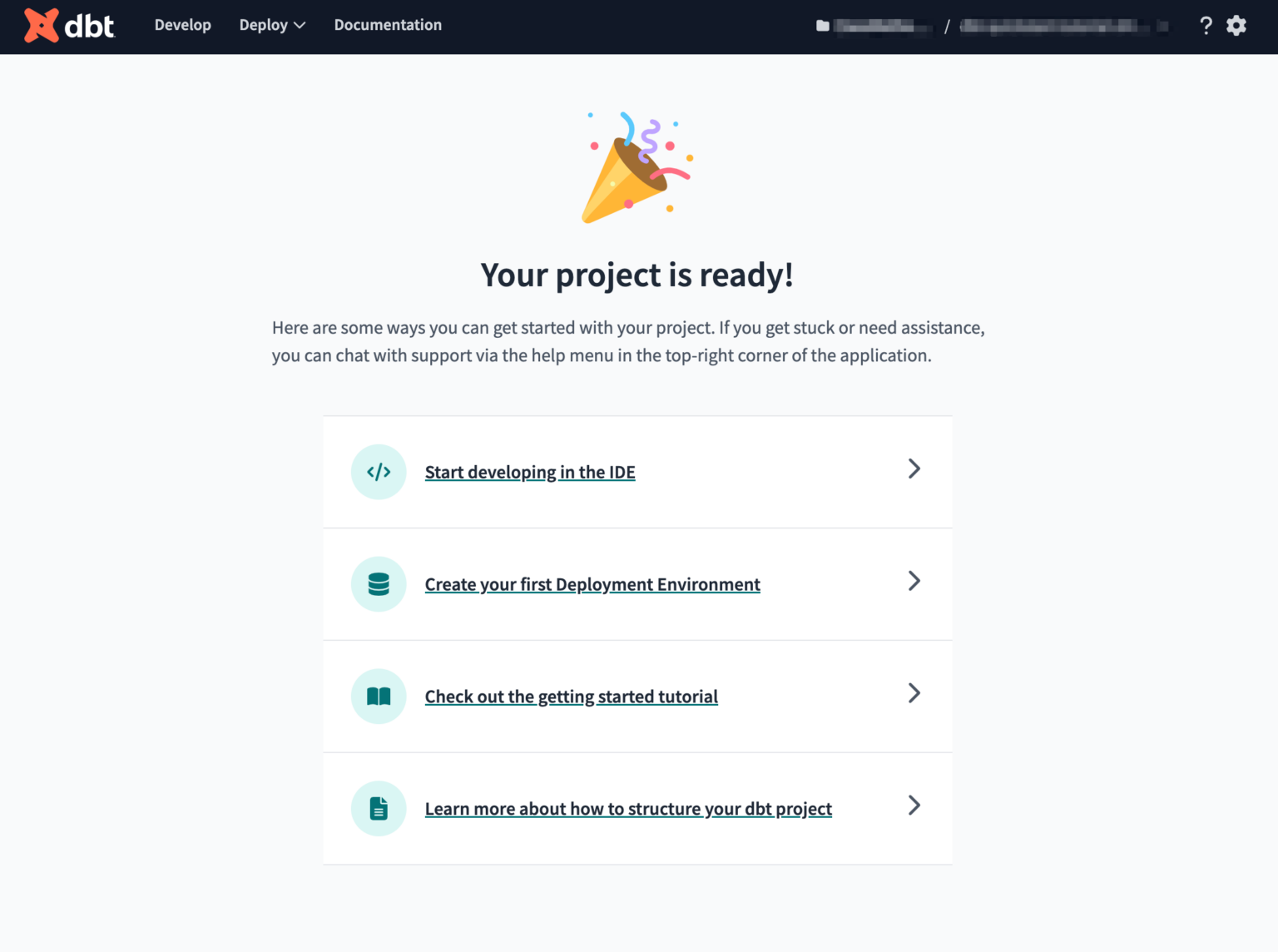Open Learn more about how to structure your dbt project
Screen dimensions: 1278x952
coord(628,808)
